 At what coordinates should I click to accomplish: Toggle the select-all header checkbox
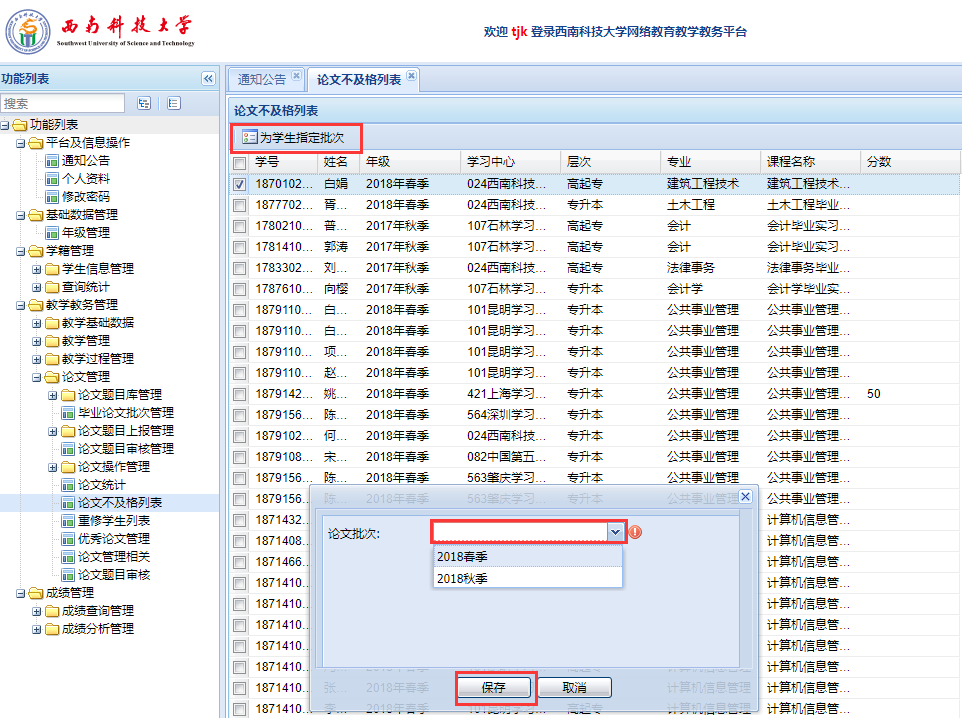(x=240, y=162)
